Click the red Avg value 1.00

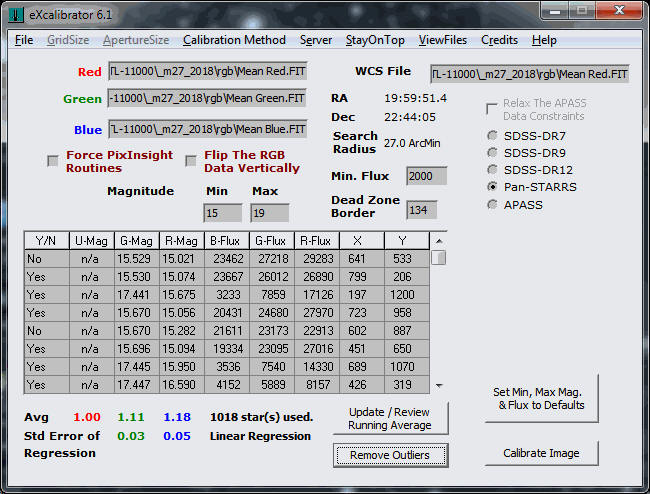tap(87, 417)
